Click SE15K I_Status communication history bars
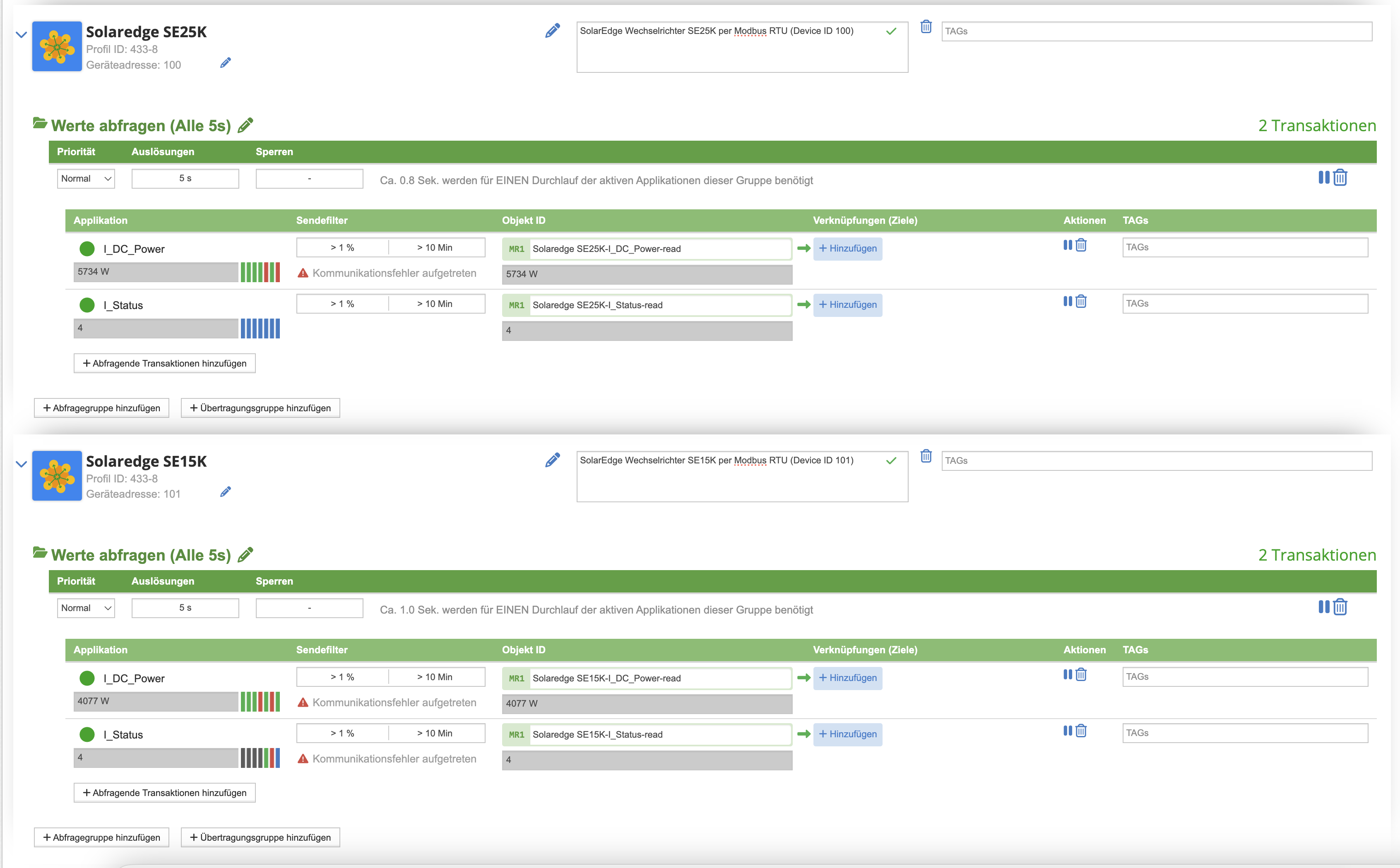Screen dimensions: 1400x868 260,758
